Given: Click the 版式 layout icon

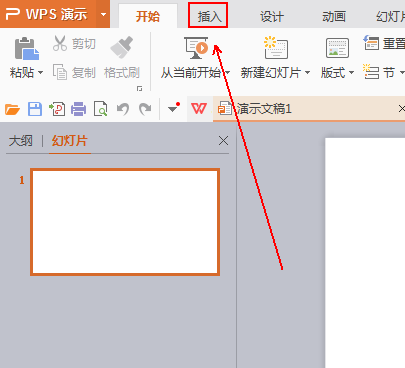Looking at the screenshot, I should coord(337,48).
